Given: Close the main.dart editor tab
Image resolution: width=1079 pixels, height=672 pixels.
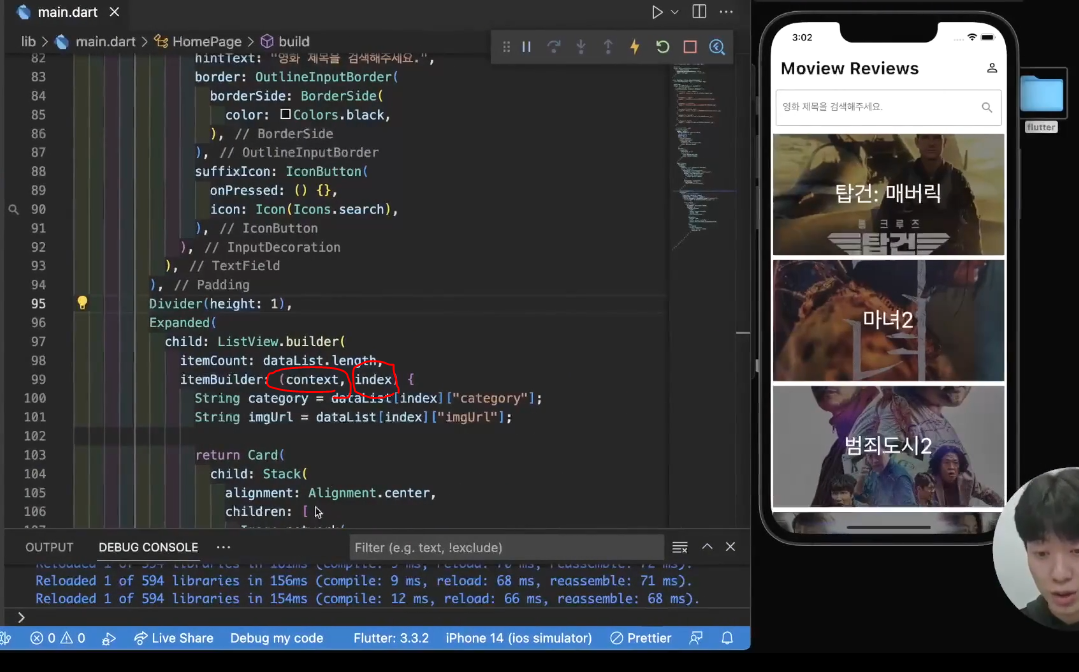Looking at the screenshot, I should [114, 12].
